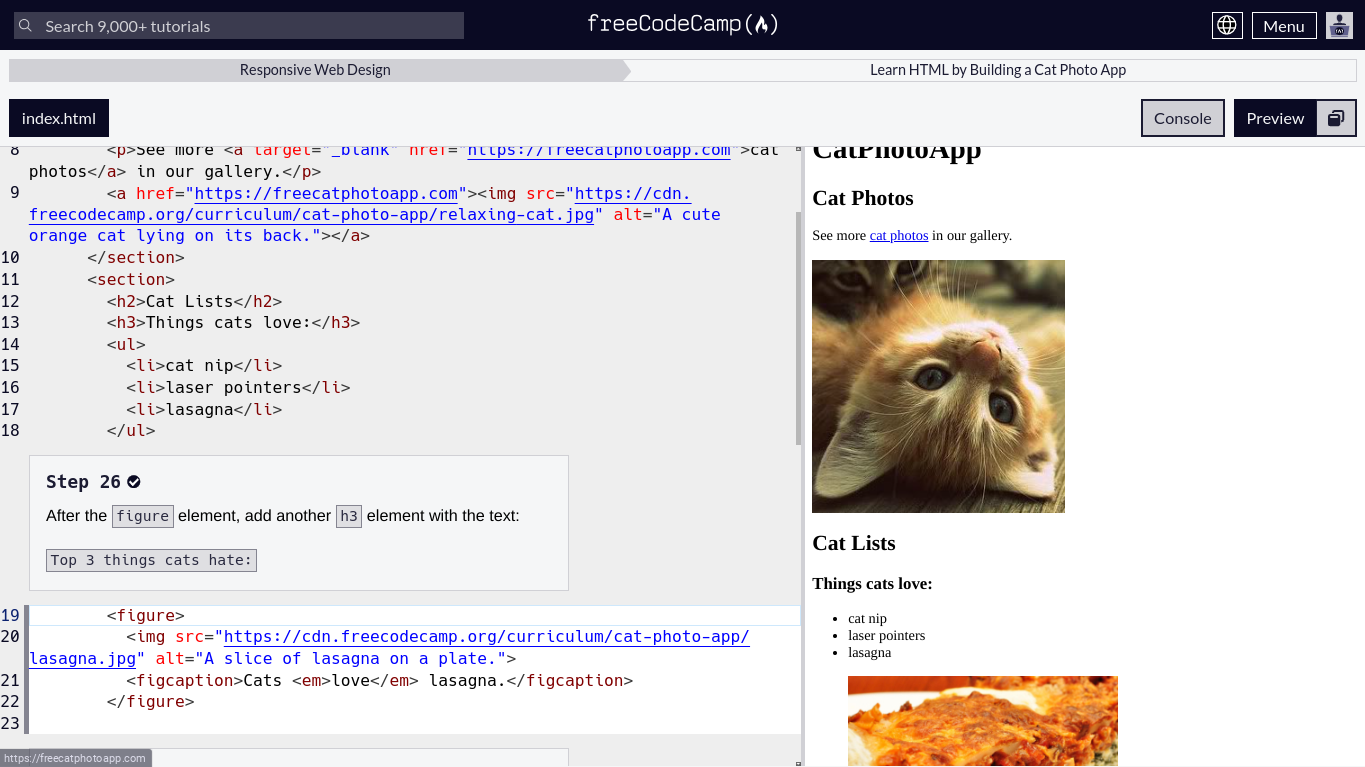Viewport: 1365px width, 767px height.
Task: Toggle the Console panel
Action: tap(1182, 118)
